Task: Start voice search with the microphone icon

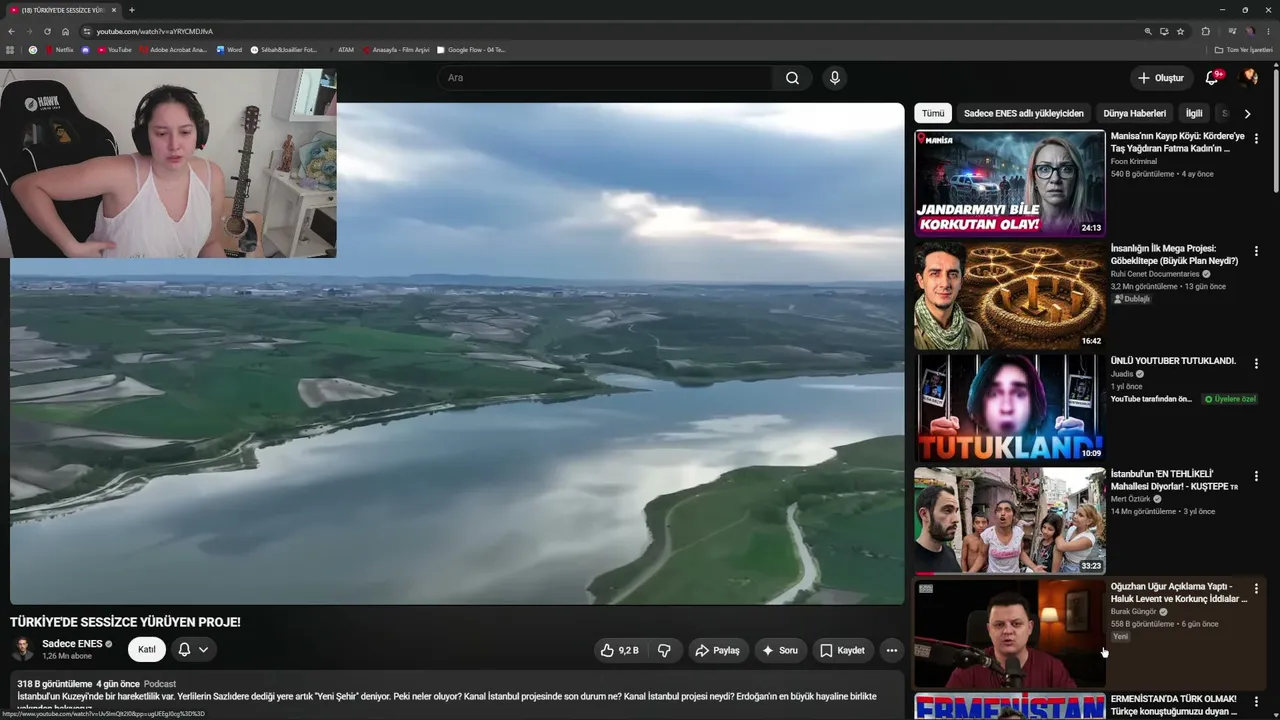Action: [x=835, y=78]
